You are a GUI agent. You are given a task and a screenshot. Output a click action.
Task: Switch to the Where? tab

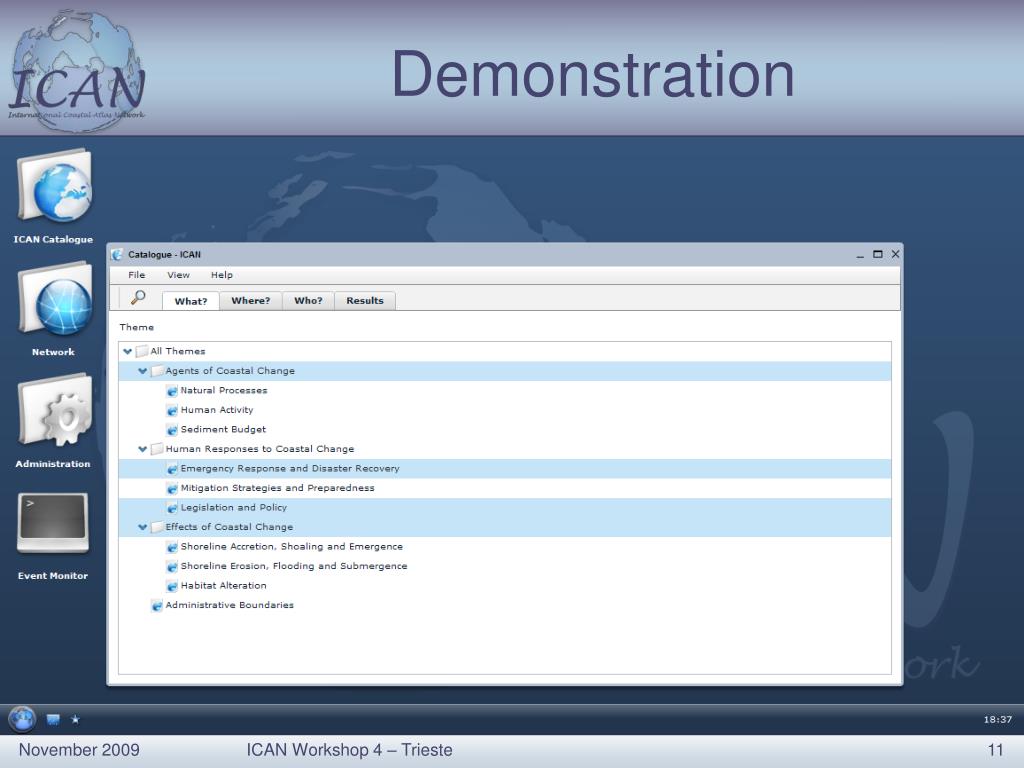[250, 300]
